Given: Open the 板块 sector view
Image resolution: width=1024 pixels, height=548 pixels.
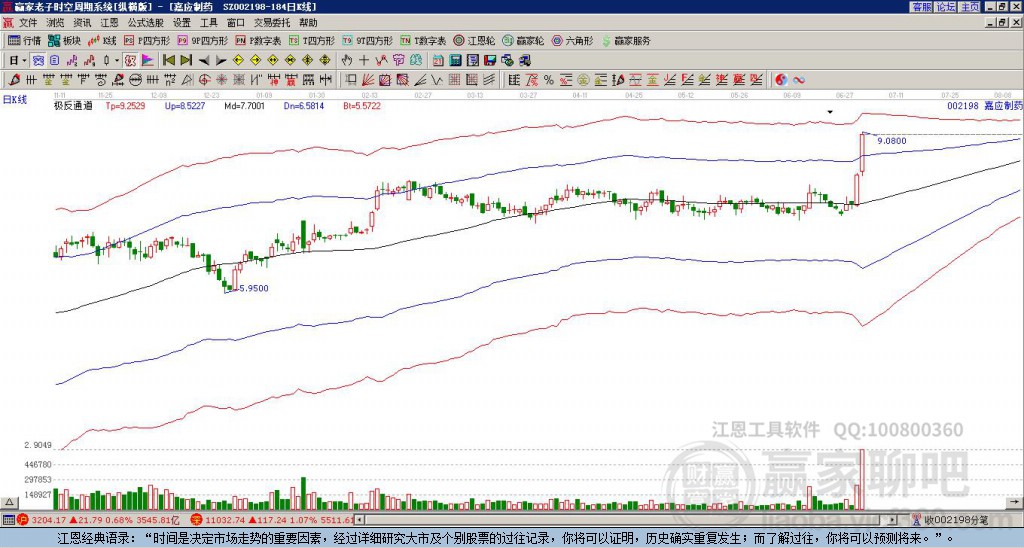Looking at the screenshot, I should pyautogui.click(x=64, y=40).
